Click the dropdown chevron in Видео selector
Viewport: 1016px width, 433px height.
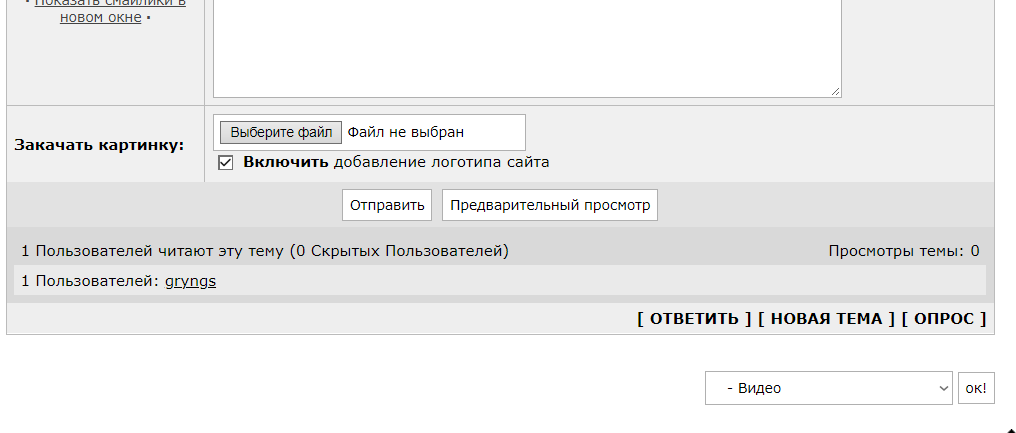[x=943, y=388]
